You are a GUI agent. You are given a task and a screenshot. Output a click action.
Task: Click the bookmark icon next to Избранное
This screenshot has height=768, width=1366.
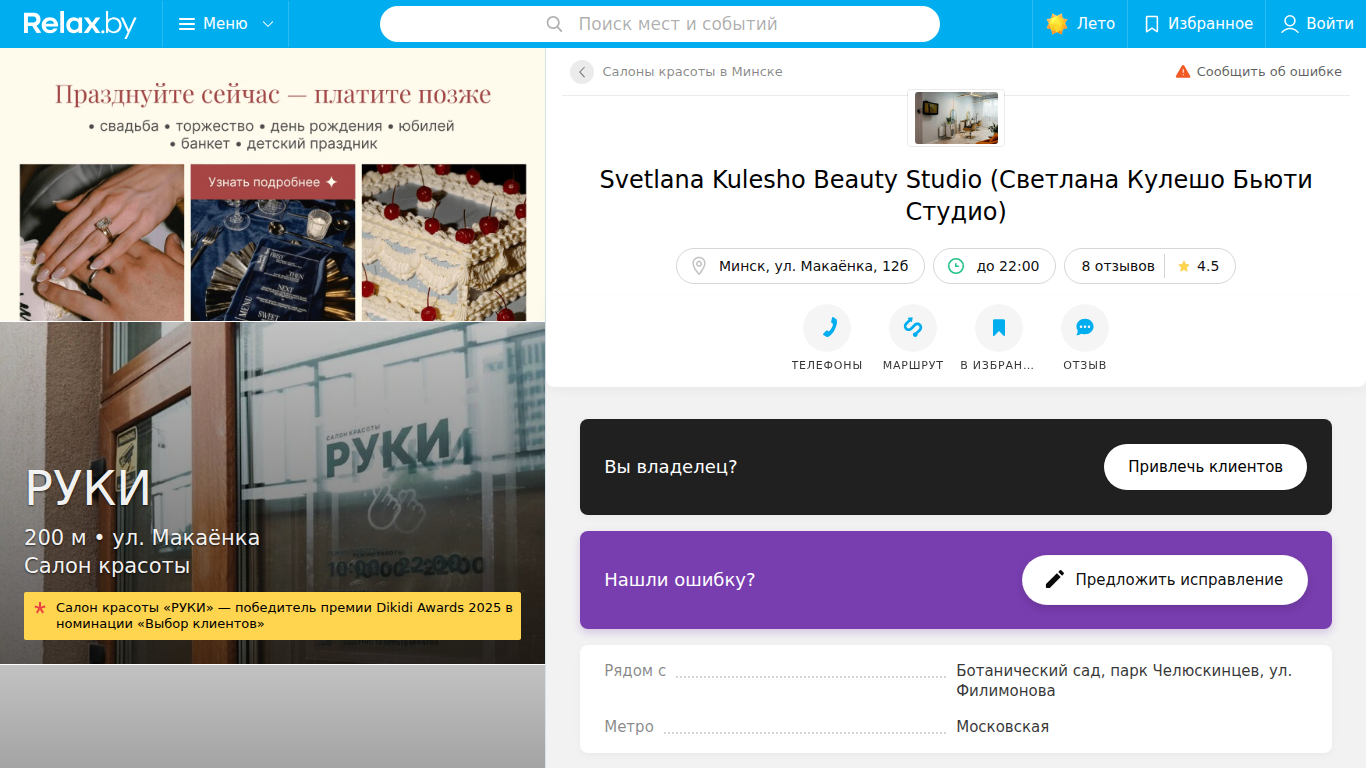click(1152, 24)
